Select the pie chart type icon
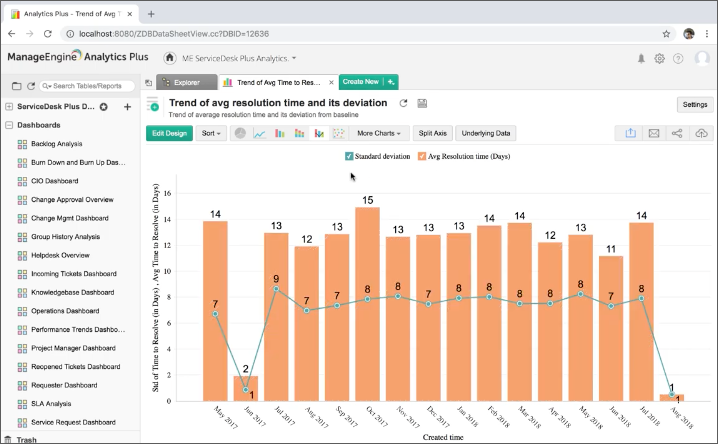Viewport: 718px width, 444px height. point(240,133)
